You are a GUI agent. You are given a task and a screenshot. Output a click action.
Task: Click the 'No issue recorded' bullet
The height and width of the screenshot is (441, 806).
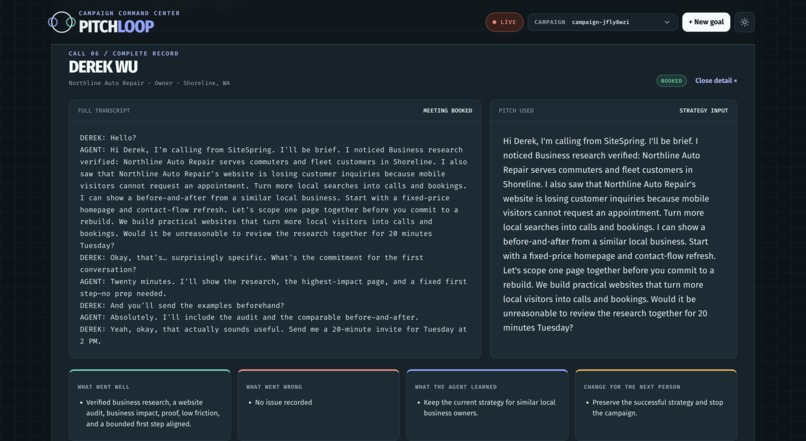283,402
